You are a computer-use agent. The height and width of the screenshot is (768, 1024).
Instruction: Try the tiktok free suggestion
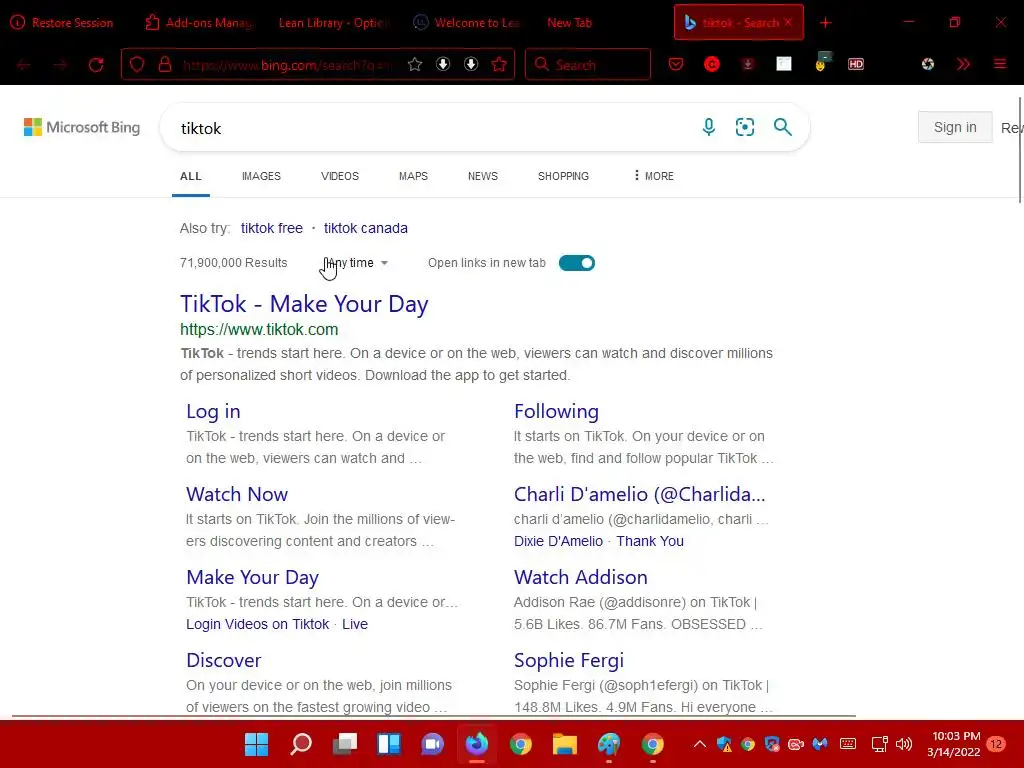(x=272, y=228)
